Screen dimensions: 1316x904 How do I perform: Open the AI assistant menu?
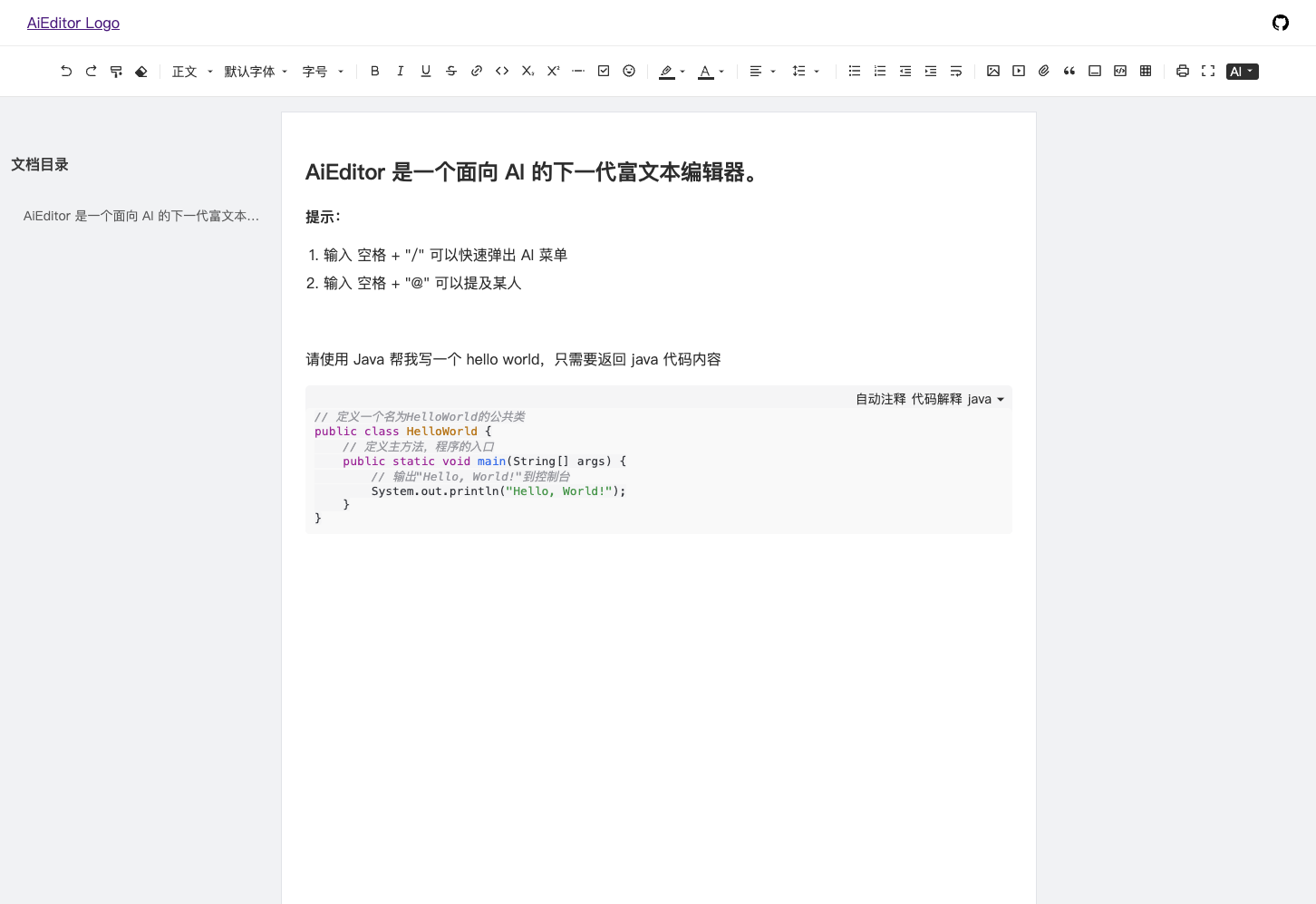(x=1242, y=71)
